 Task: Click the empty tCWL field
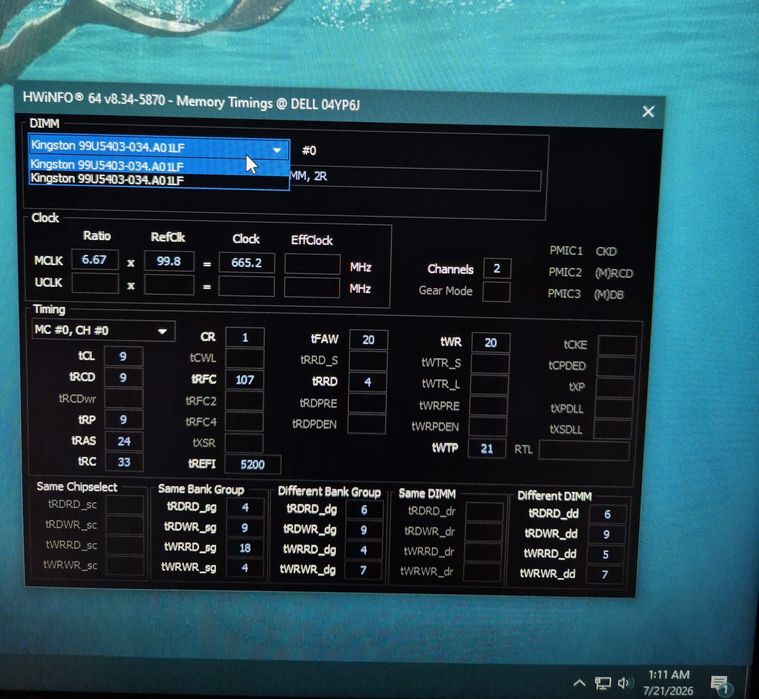pos(245,359)
